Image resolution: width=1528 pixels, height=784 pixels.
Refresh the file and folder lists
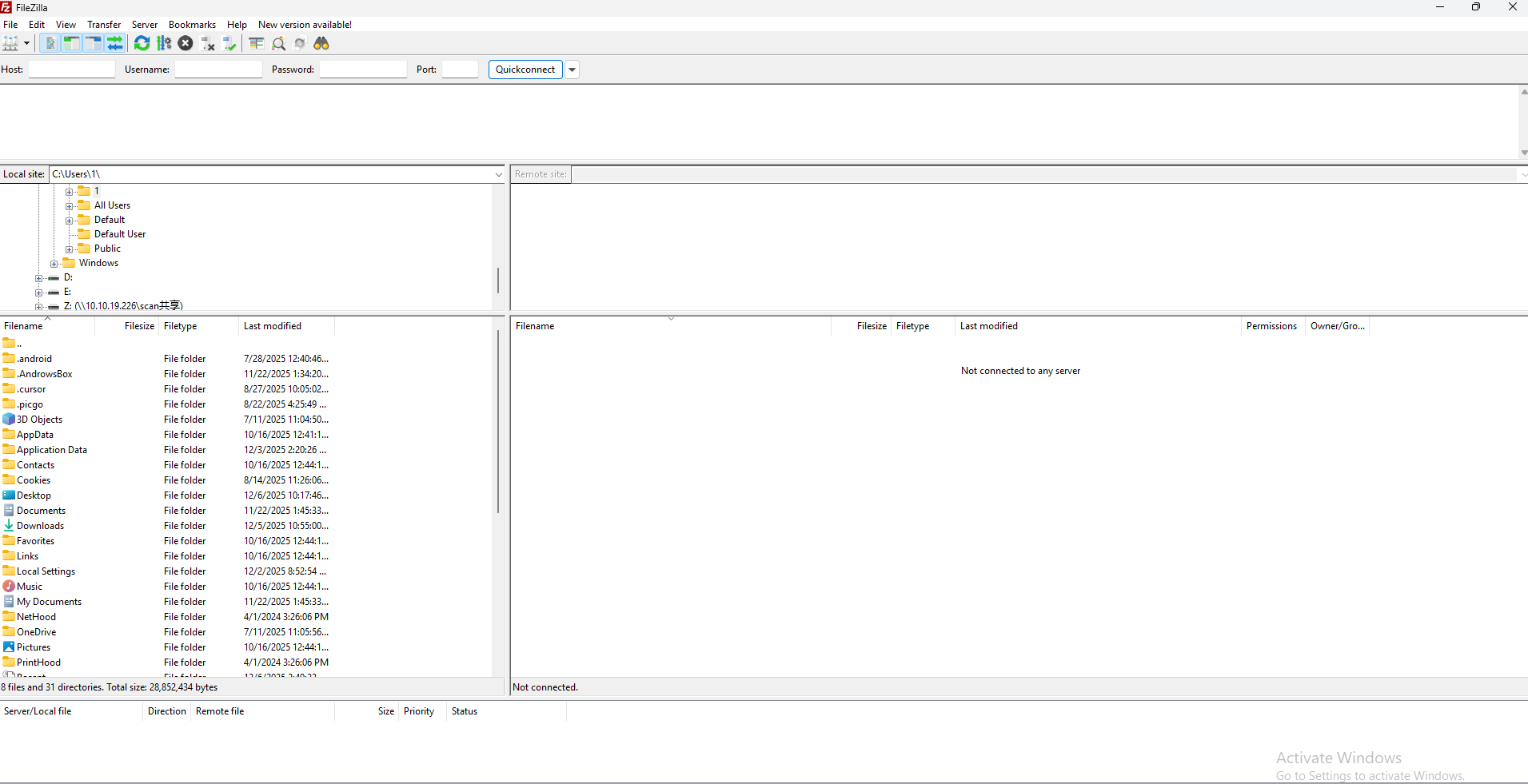tap(142, 43)
